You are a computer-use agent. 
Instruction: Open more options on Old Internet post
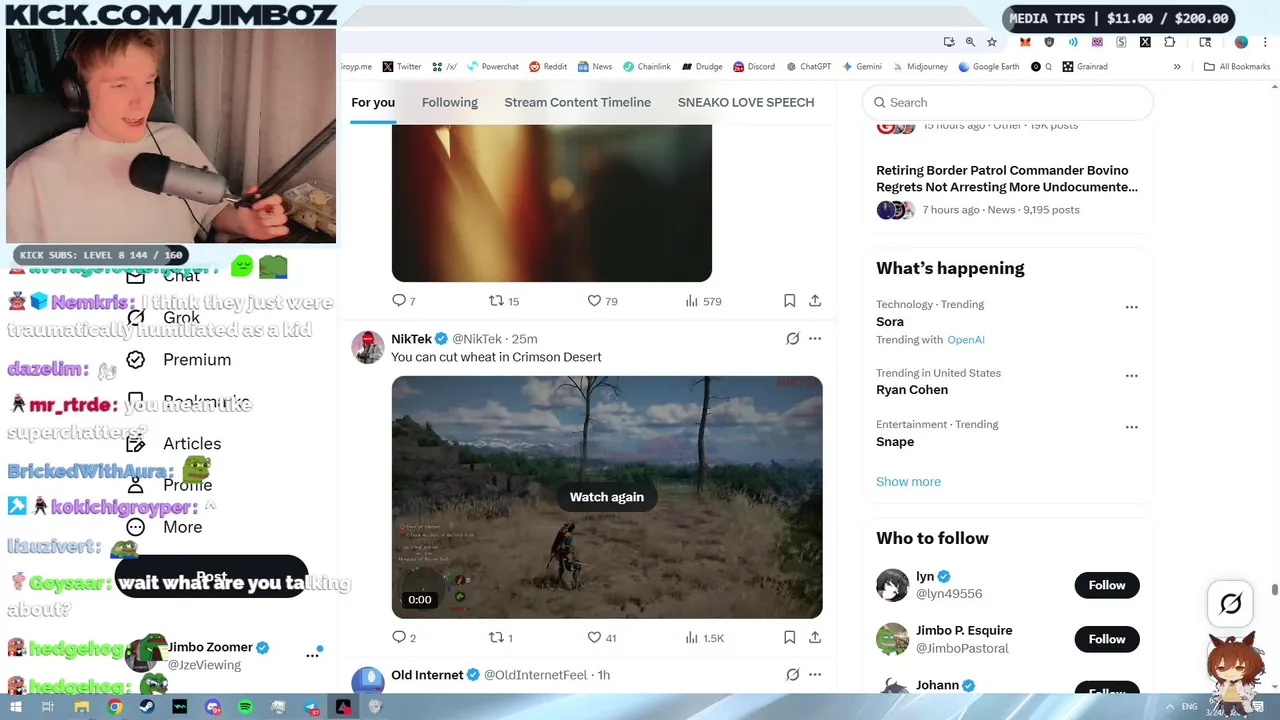(815, 675)
